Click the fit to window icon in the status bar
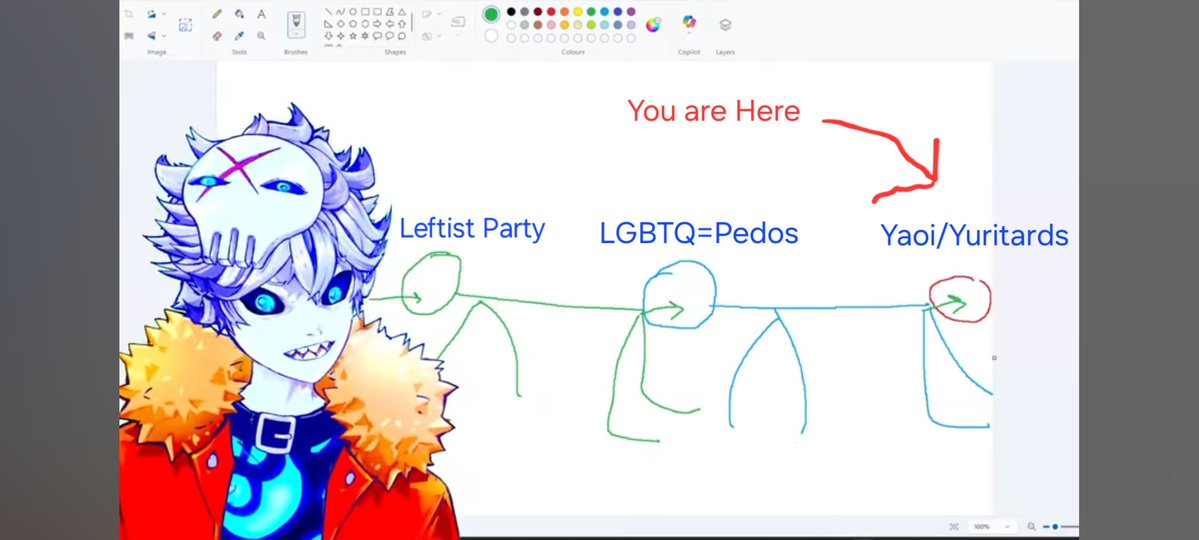The image size is (1199, 540). click(954, 526)
